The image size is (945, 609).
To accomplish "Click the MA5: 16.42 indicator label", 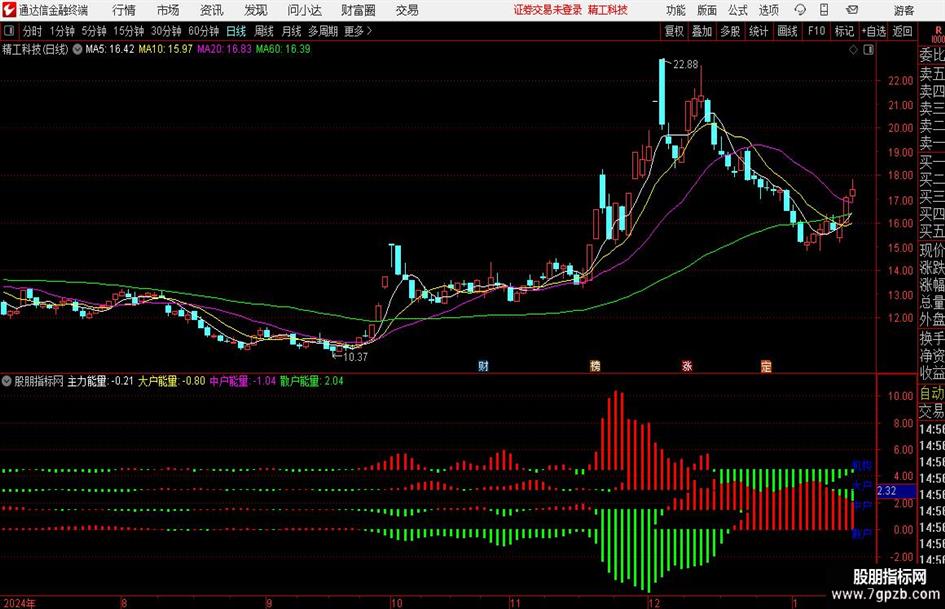I will (110, 49).
